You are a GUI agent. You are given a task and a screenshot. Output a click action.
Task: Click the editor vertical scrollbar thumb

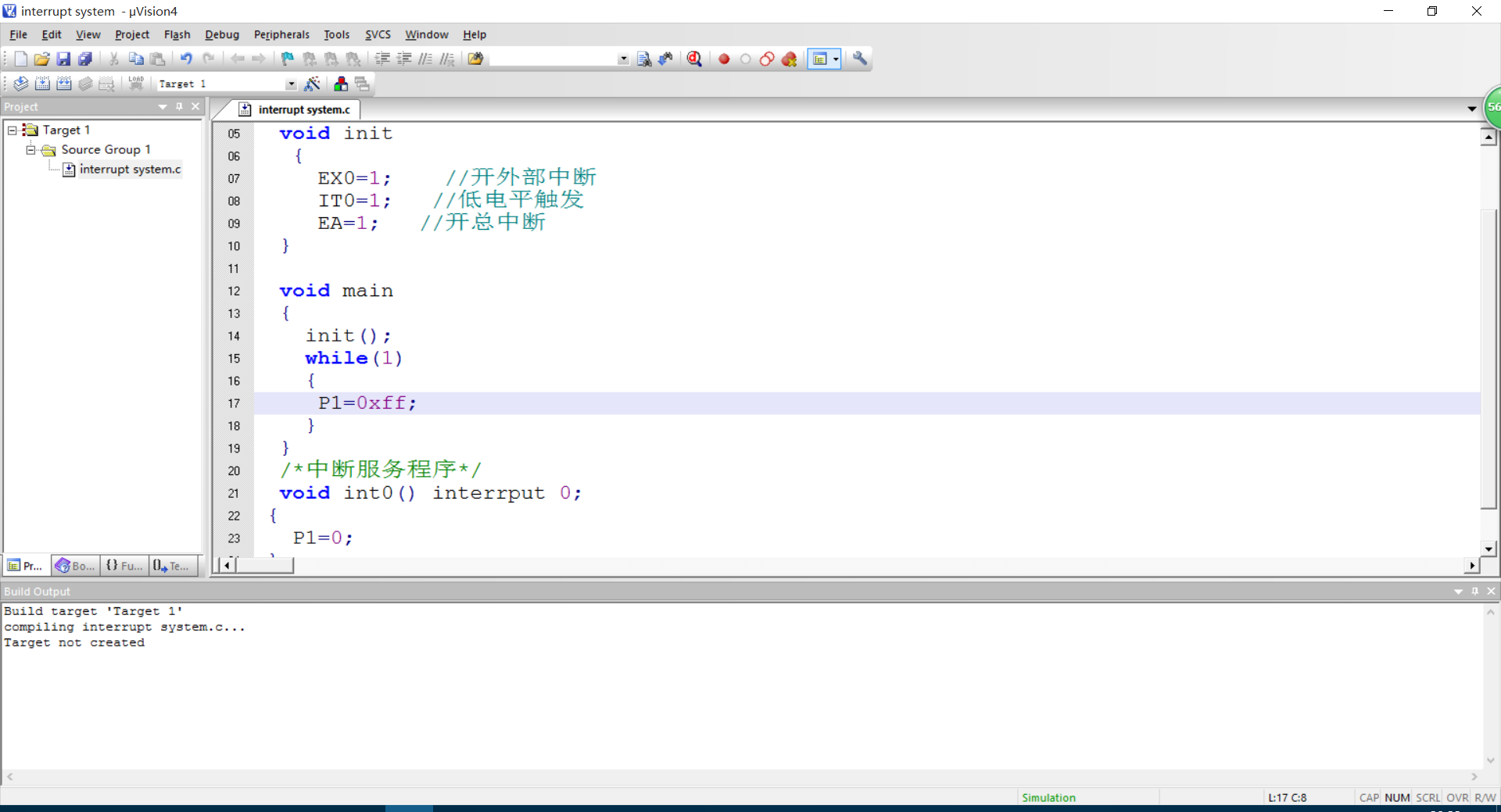click(x=1488, y=359)
